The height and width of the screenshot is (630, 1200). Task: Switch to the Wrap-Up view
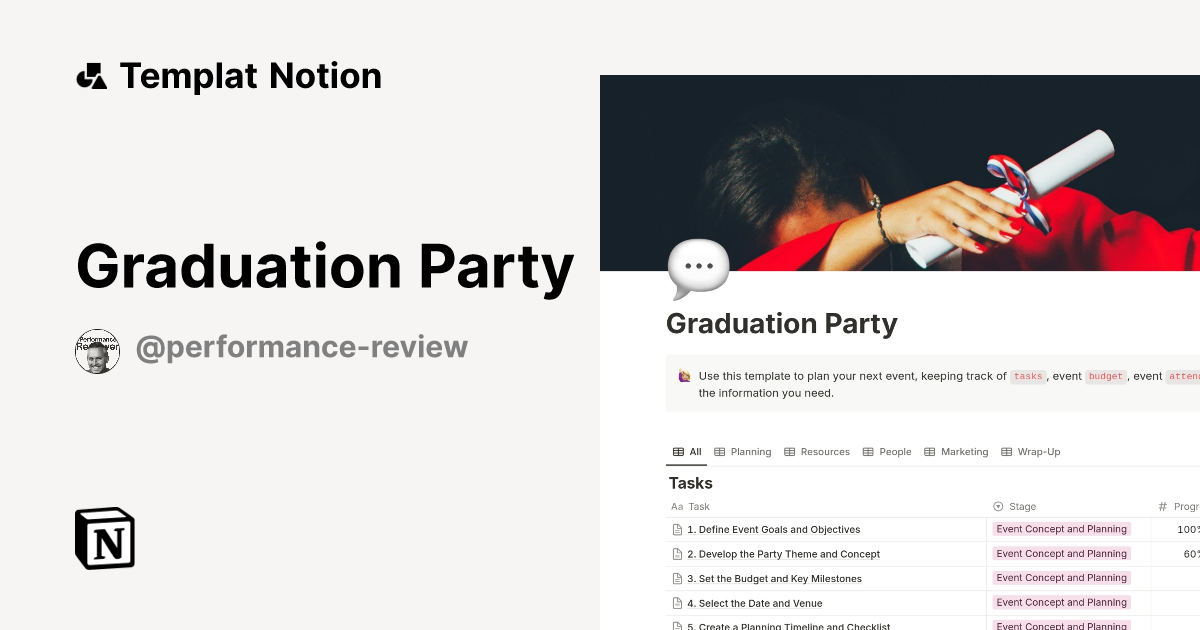click(1037, 451)
